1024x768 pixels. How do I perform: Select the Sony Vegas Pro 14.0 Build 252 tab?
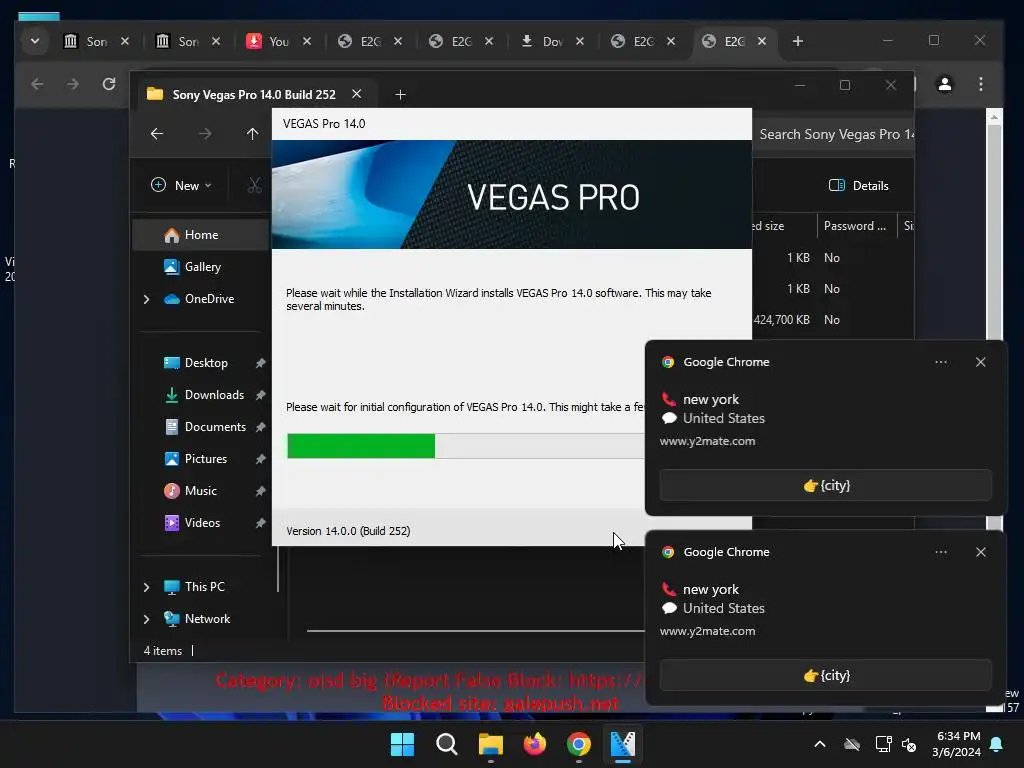point(253,95)
